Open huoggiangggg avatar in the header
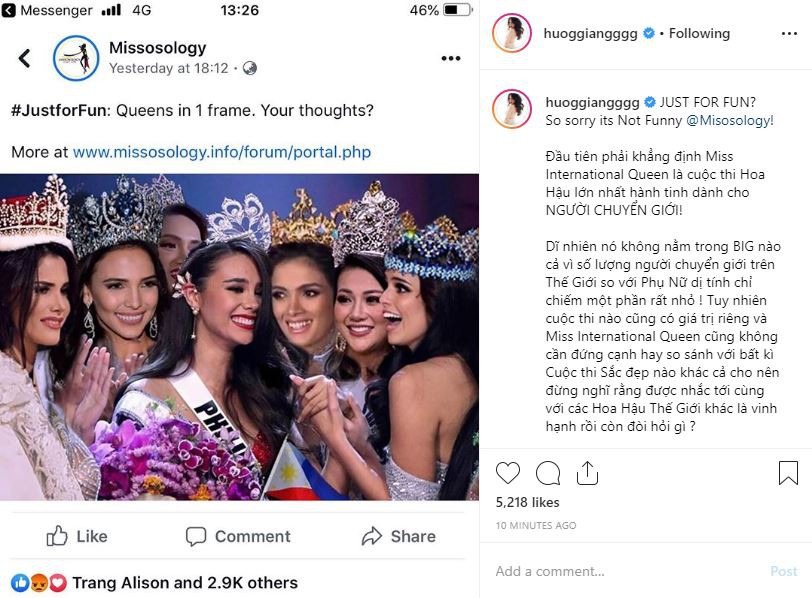This screenshot has width=812, height=598. (x=511, y=33)
